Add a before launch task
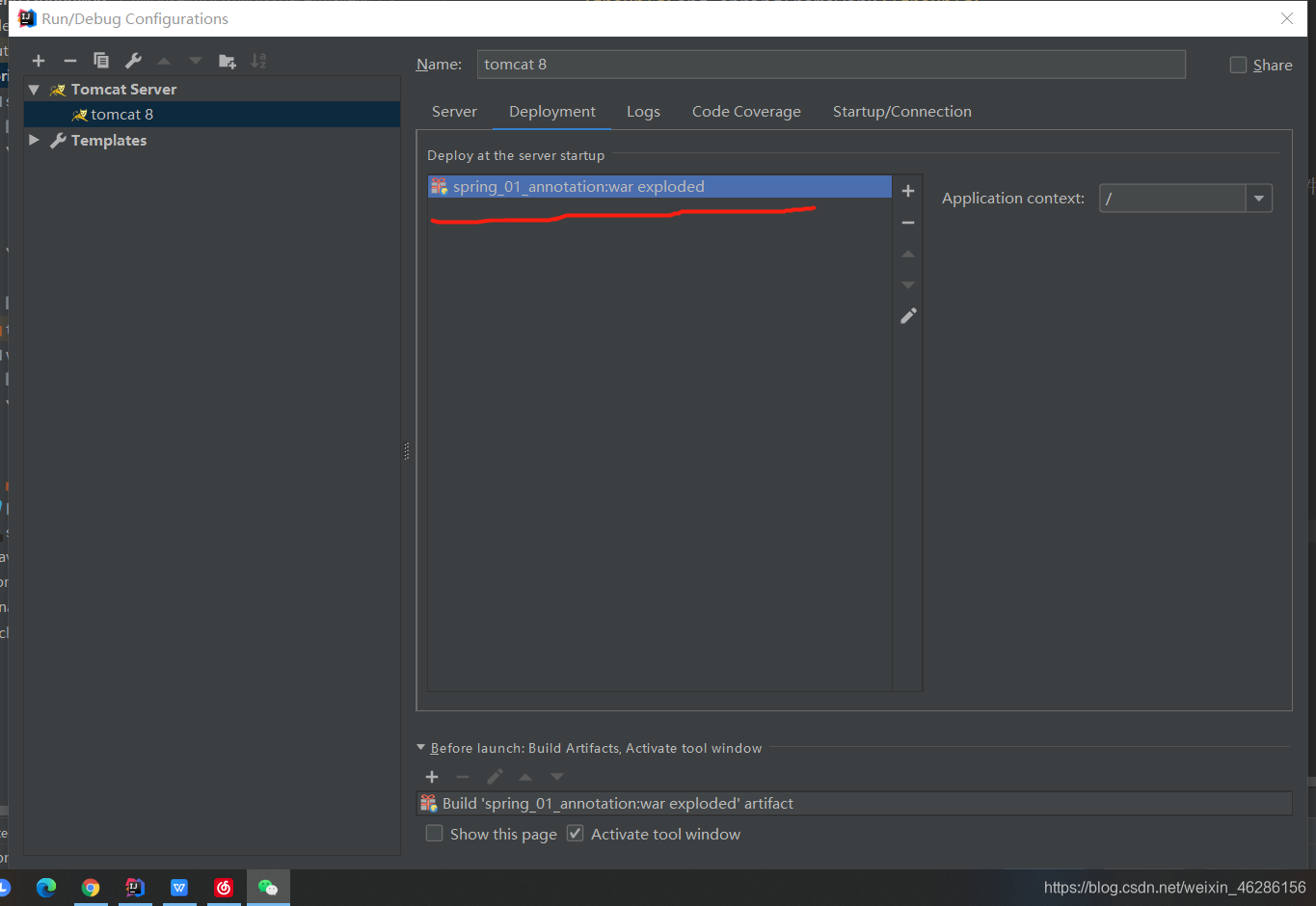The height and width of the screenshot is (906, 1316). pyautogui.click(x=432, y=777)
